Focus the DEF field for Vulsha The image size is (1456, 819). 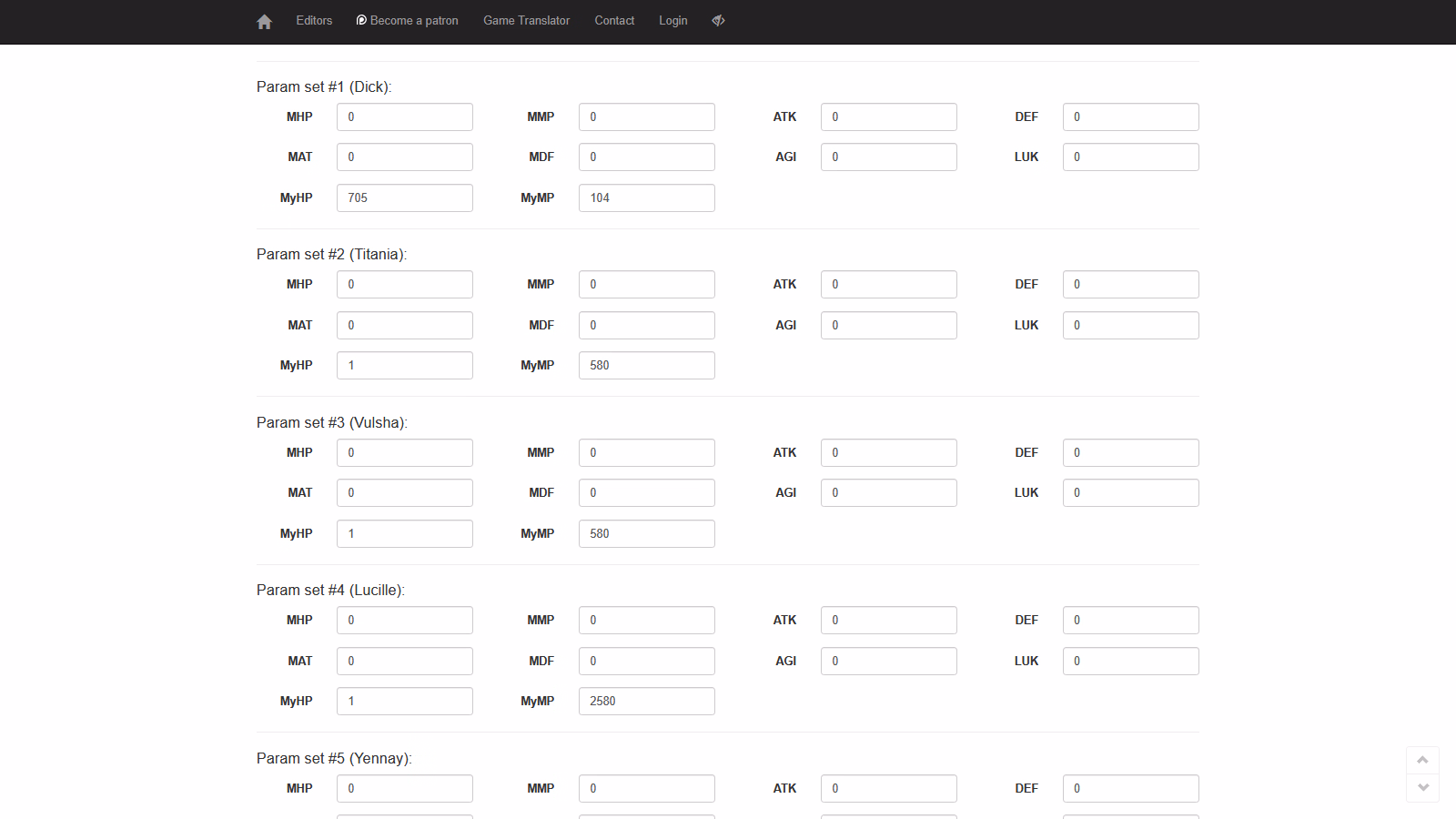(1131, 452)
